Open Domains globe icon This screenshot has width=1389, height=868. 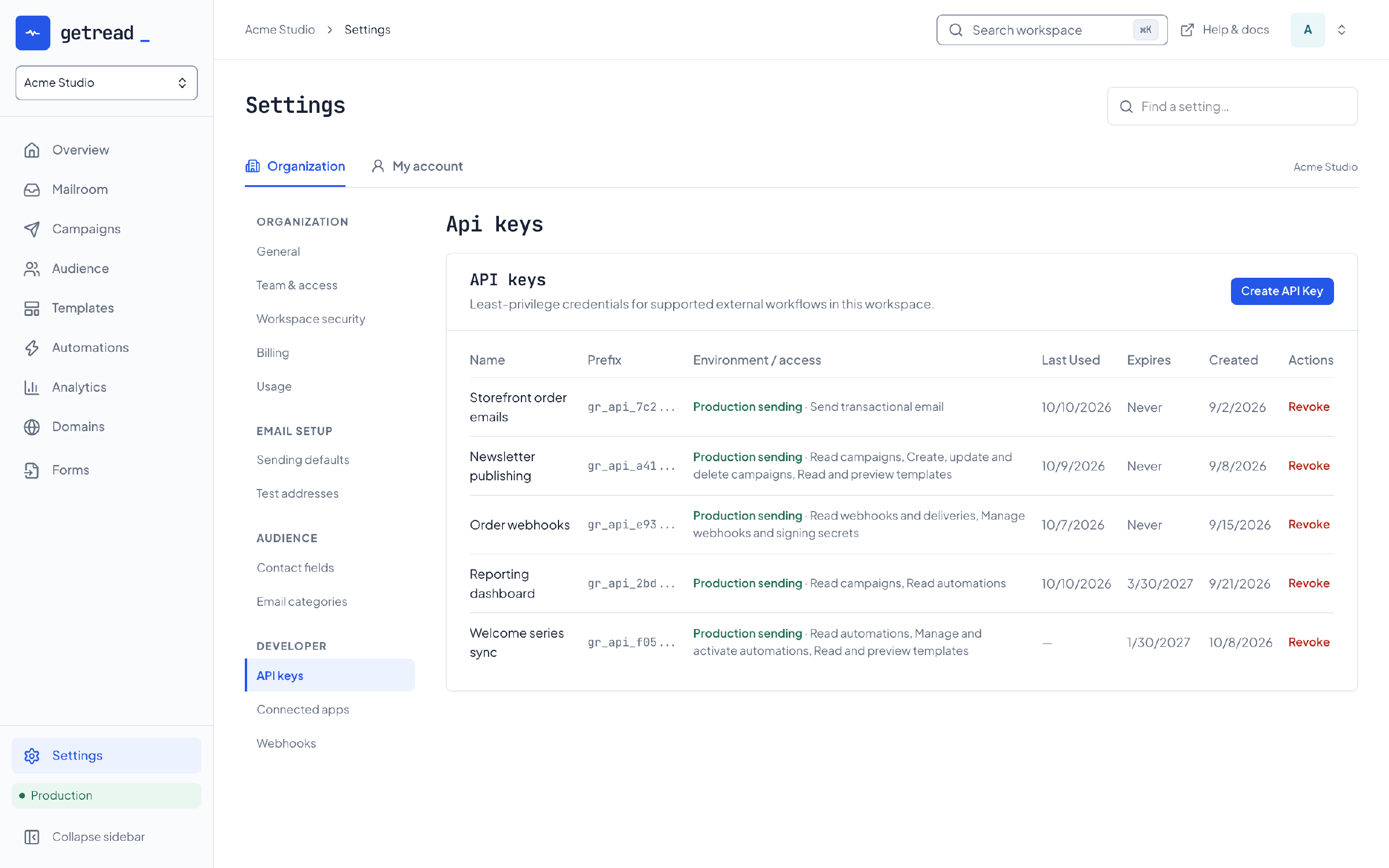[32, 427]
